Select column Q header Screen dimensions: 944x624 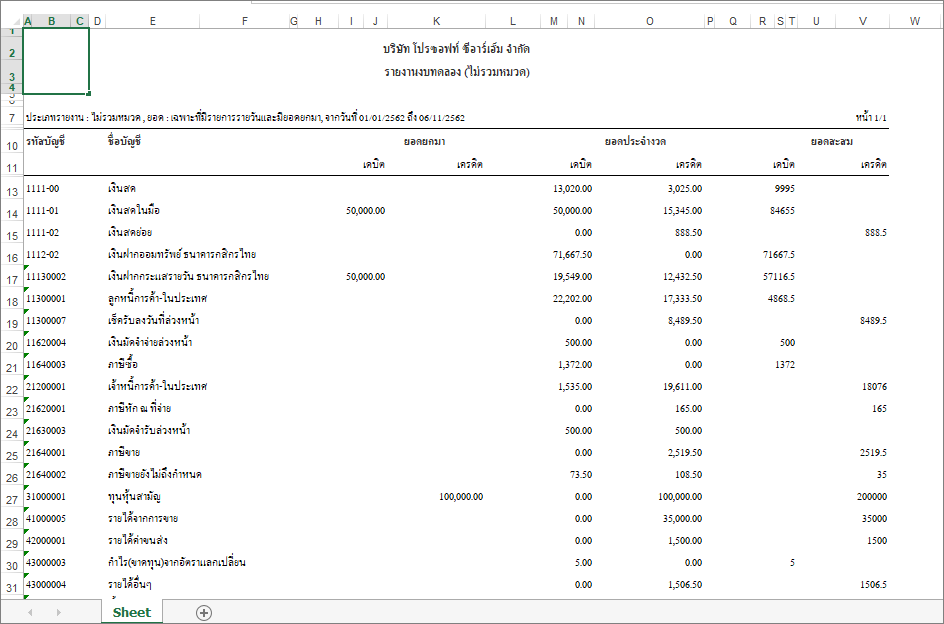(x=733, y=21)
